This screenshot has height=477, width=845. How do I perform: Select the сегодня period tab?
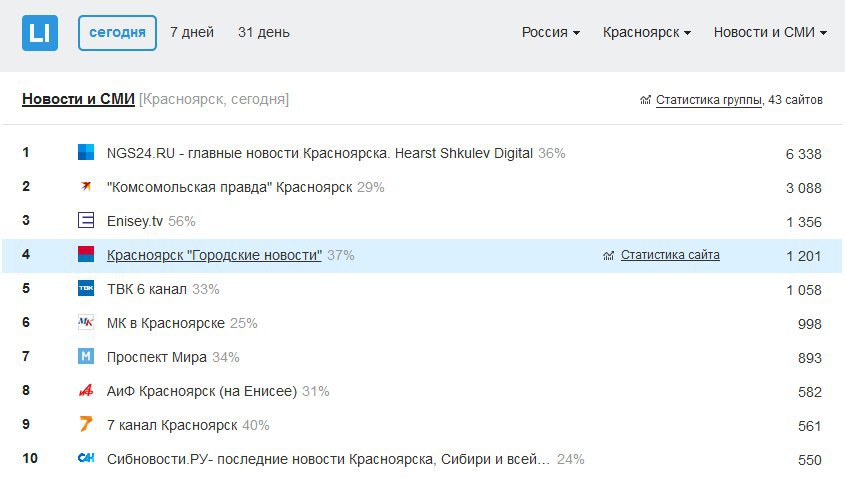117,33
